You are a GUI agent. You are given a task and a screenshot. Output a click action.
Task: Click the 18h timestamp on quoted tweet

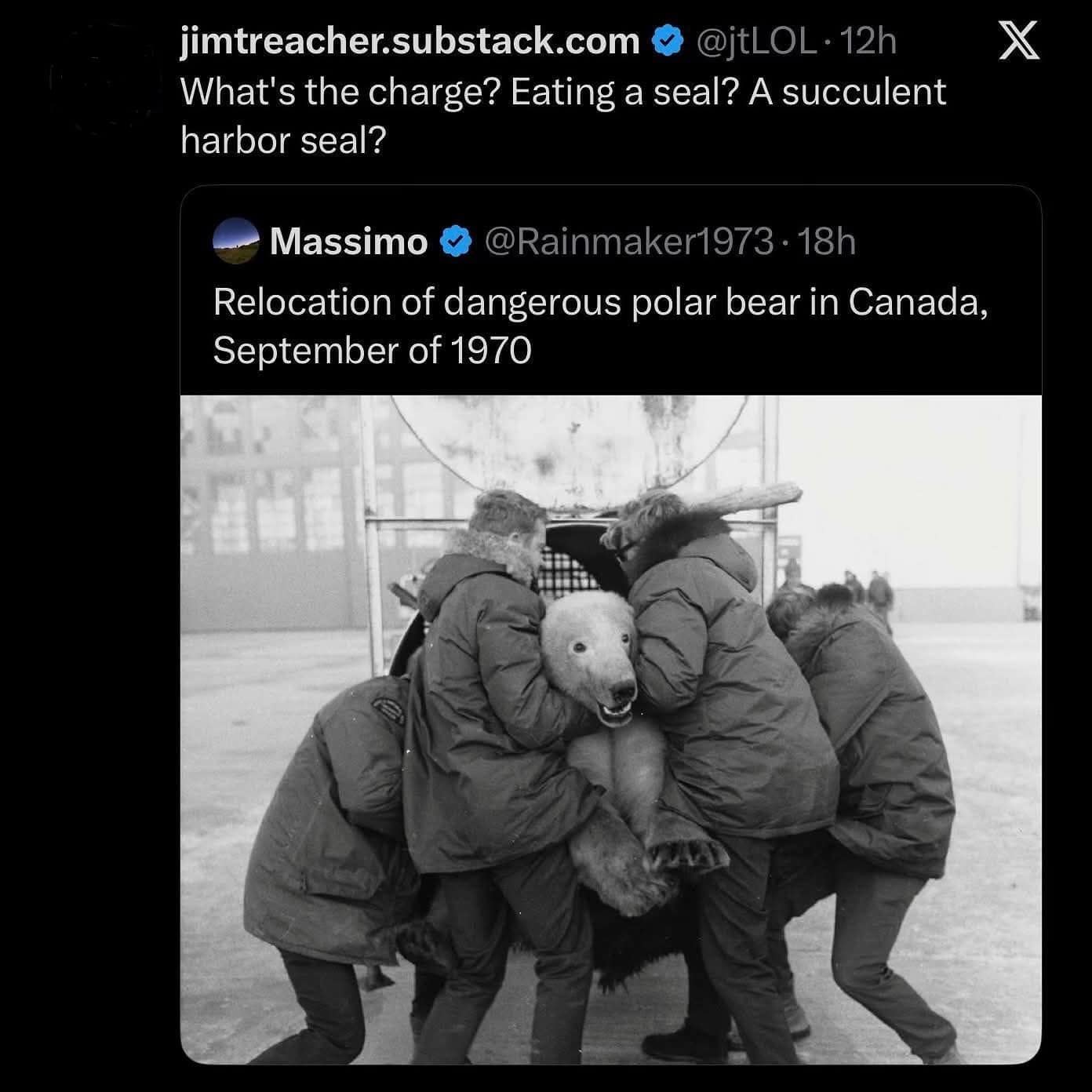pos(828,242)
